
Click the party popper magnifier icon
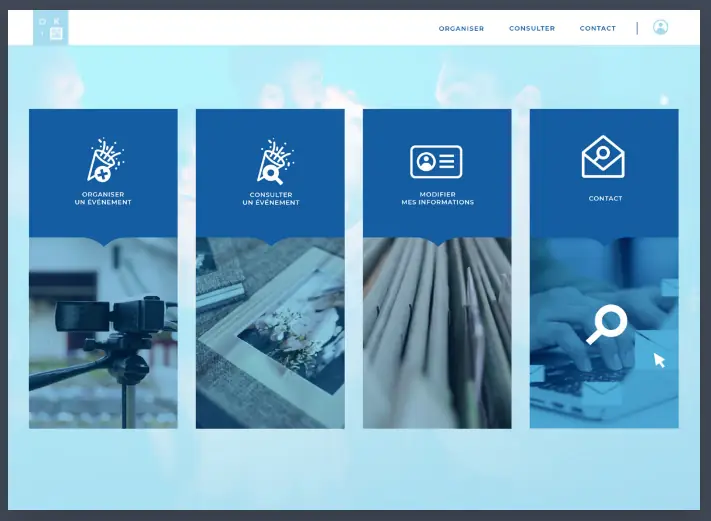coord(270,160)
